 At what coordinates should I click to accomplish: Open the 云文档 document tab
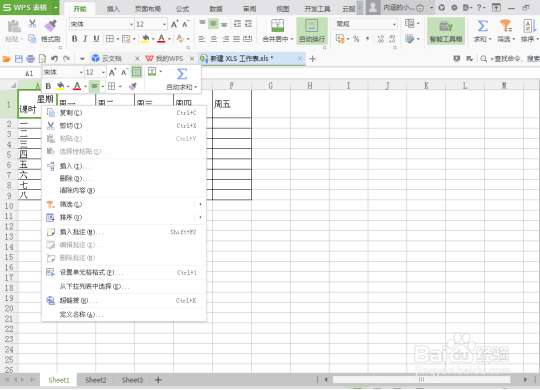point(112,59)
